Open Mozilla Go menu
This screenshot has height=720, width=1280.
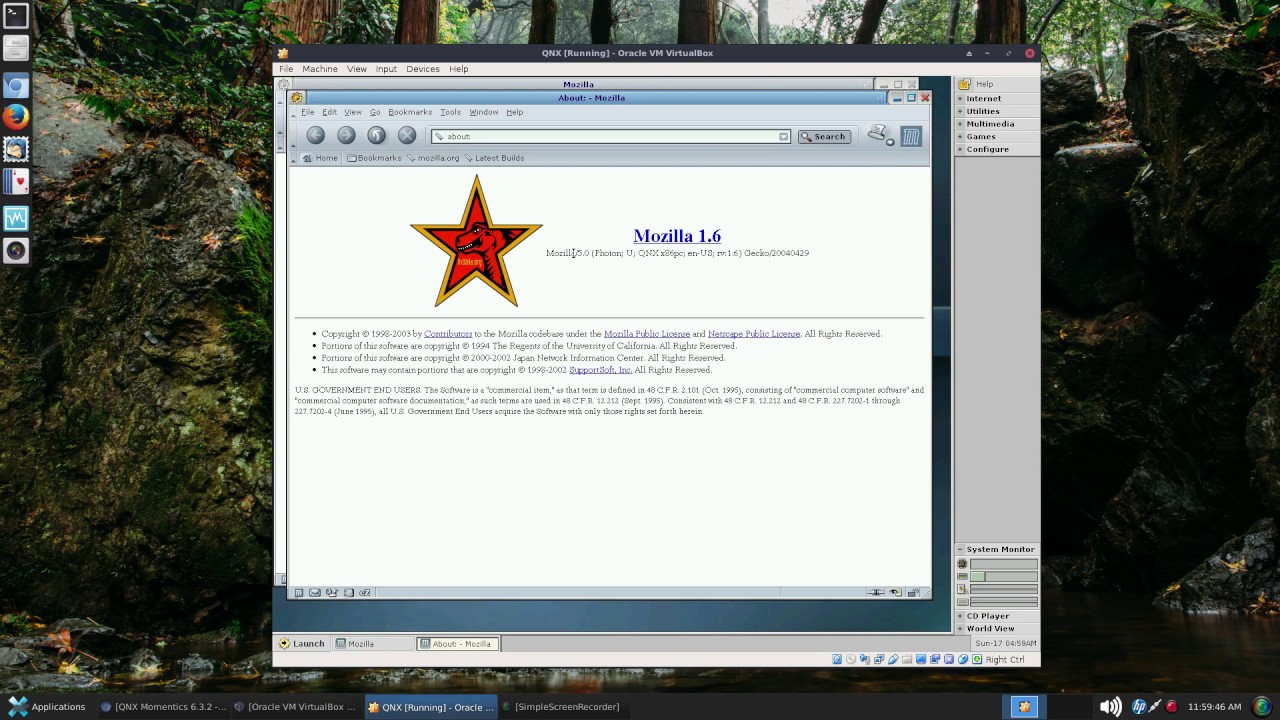click(x=375, y=112)
